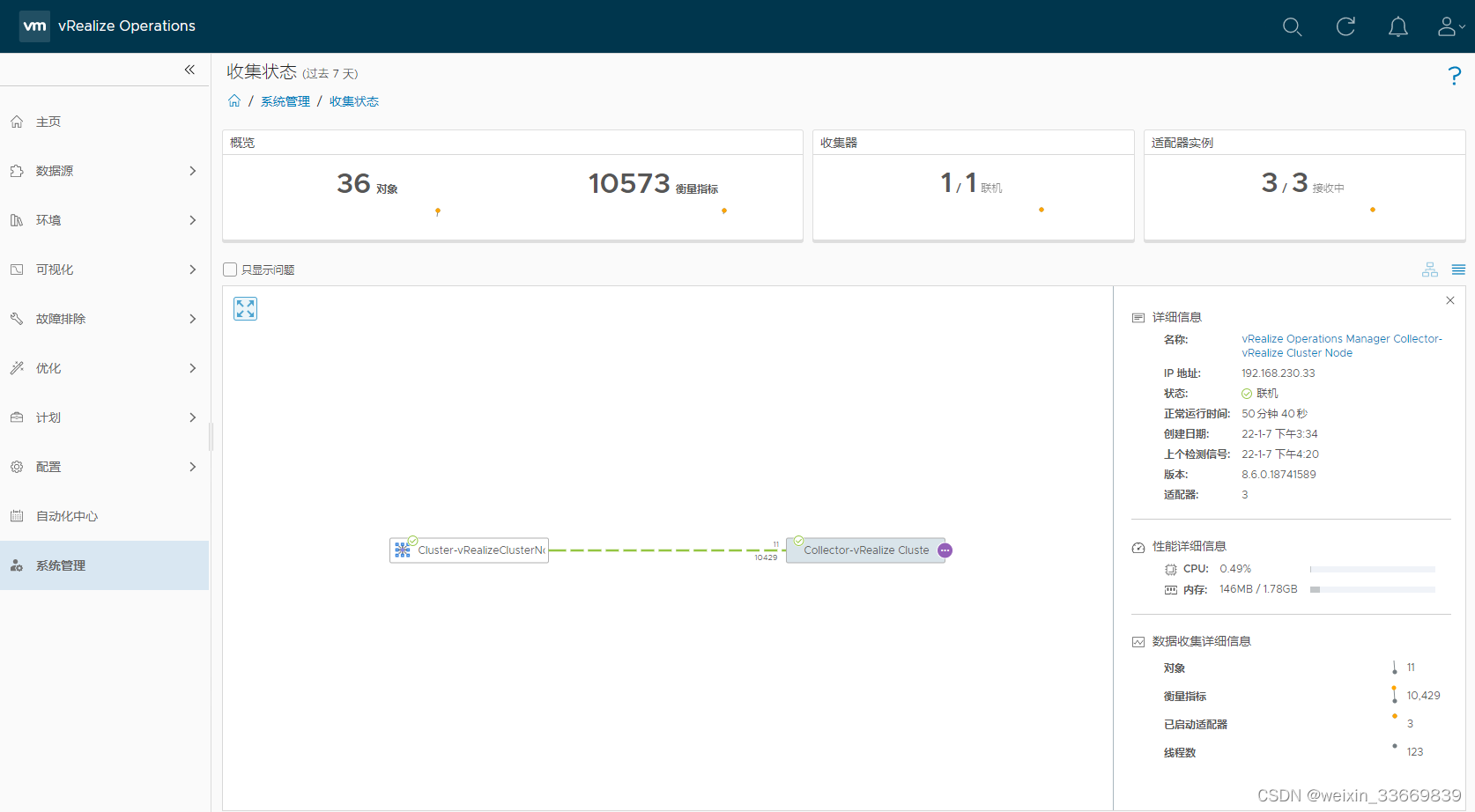Collapse the left navigation panel
The height and width of the screenshot is (812, 1475).
pyautogui.click(x=189, y=70)
